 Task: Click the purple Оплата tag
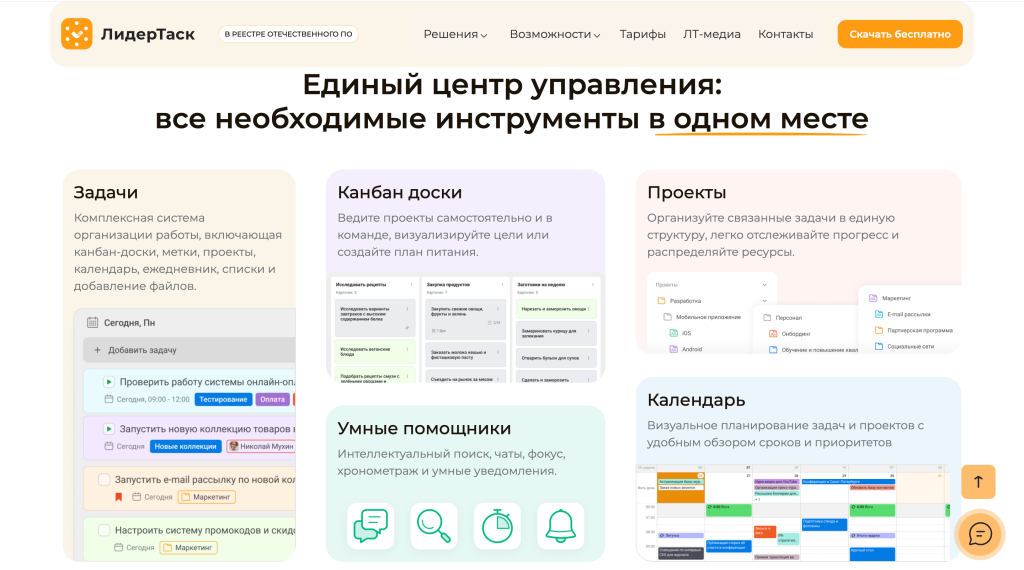272,400
